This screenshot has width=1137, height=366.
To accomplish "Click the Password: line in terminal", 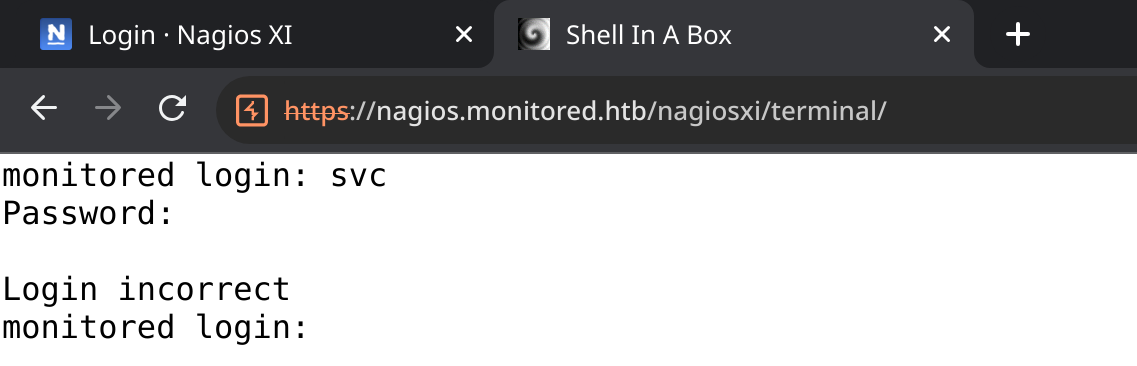I will [x=88, y=214].
